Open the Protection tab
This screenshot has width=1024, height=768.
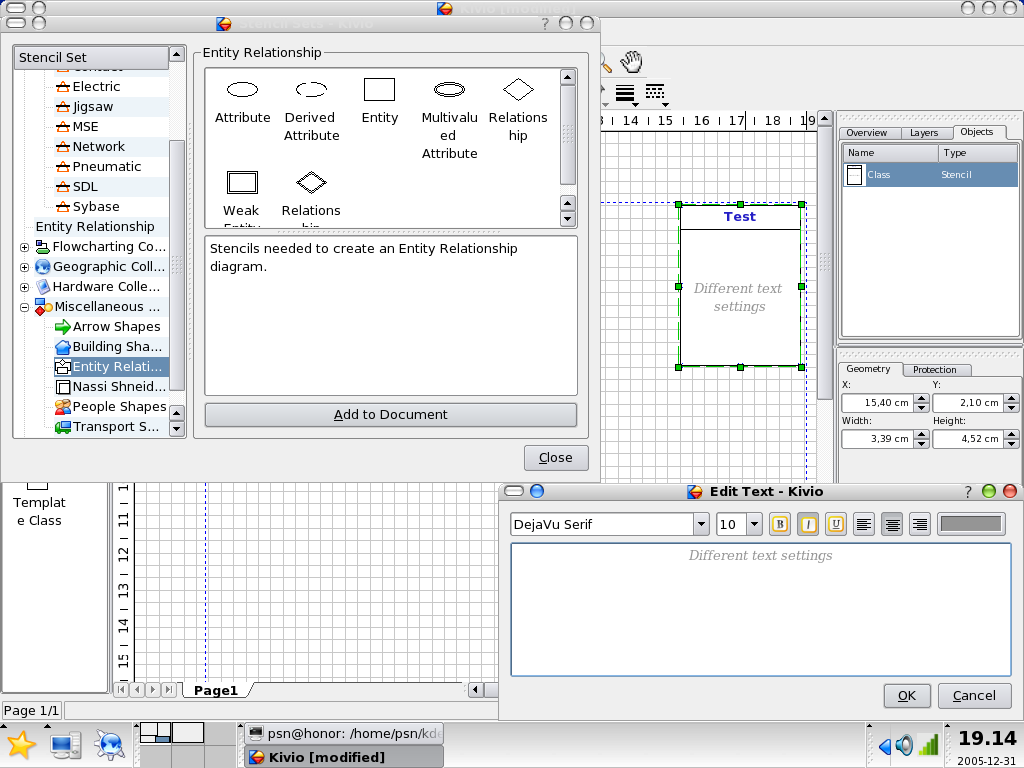(935, 370)
